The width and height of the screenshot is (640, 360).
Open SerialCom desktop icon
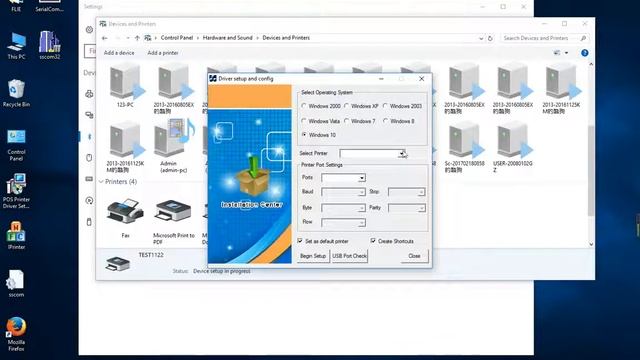pyautogui.click(x=49, y=6)
